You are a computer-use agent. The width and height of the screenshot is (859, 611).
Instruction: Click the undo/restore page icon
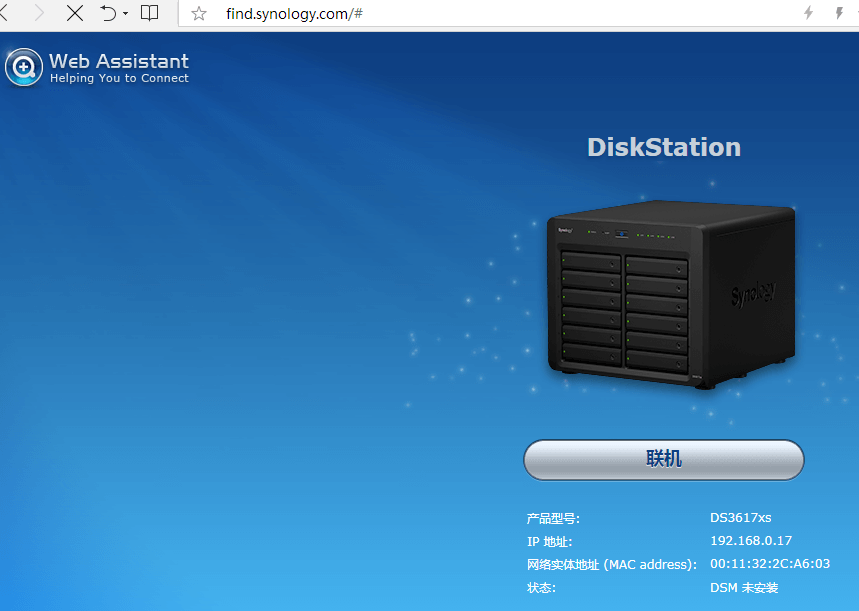tap(108, 13)
